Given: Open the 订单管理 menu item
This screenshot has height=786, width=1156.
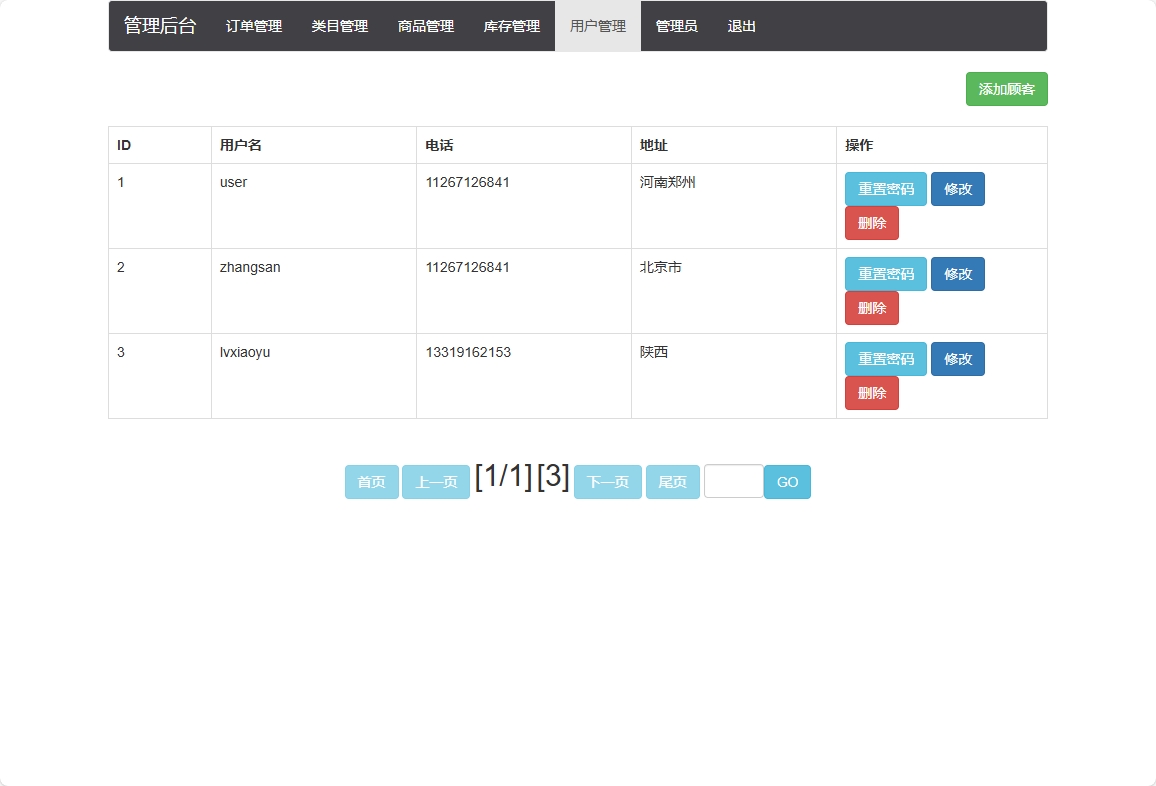Looking at the screenshot, I should [x=252, y=26].
